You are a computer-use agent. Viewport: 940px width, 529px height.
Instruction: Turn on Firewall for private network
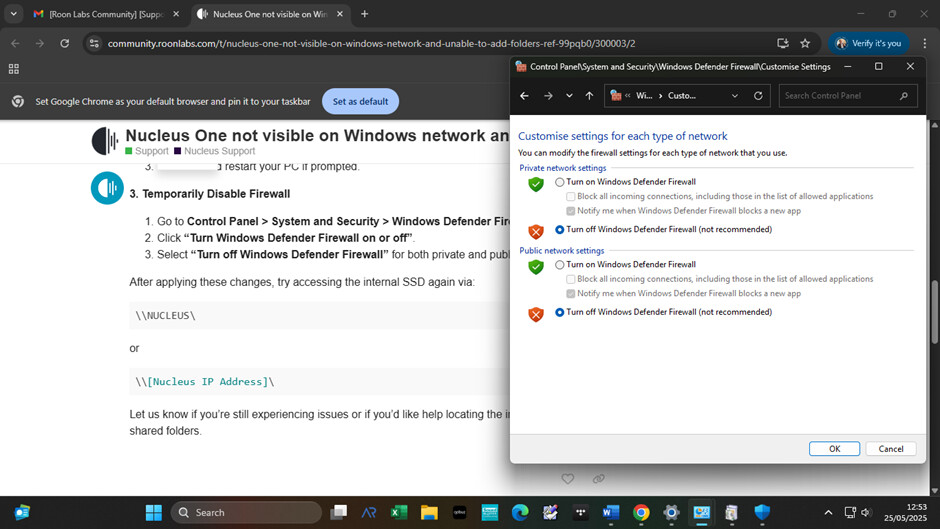pos(559,182)
